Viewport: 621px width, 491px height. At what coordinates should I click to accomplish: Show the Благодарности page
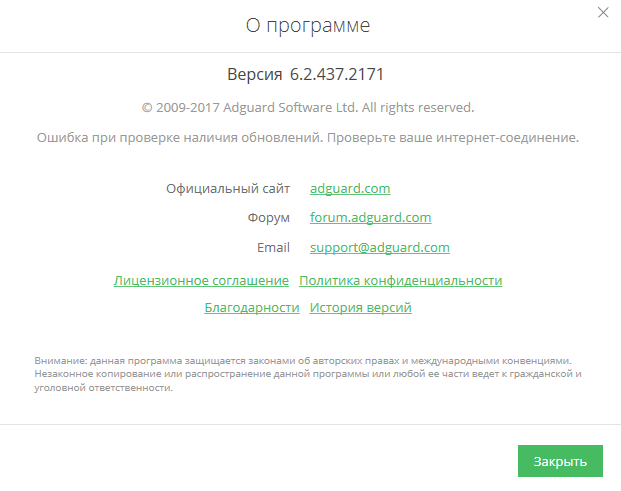pos(252,308)
